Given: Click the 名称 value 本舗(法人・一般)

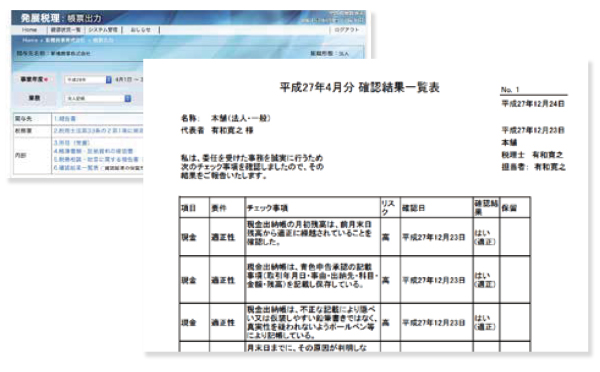Looking at the screenshot, I should coord(241,118).
